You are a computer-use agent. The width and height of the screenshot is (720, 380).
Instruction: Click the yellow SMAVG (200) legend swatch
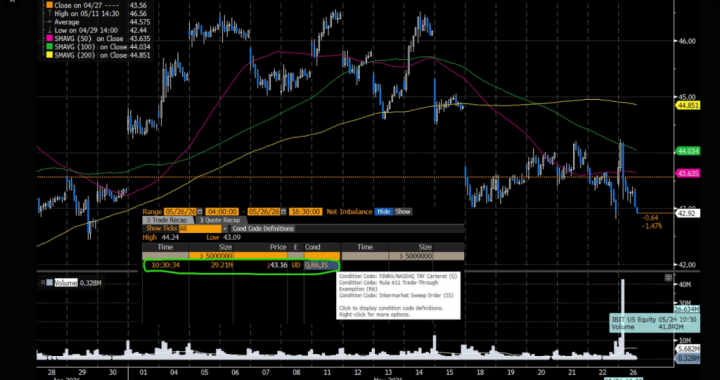click(50, 55)
